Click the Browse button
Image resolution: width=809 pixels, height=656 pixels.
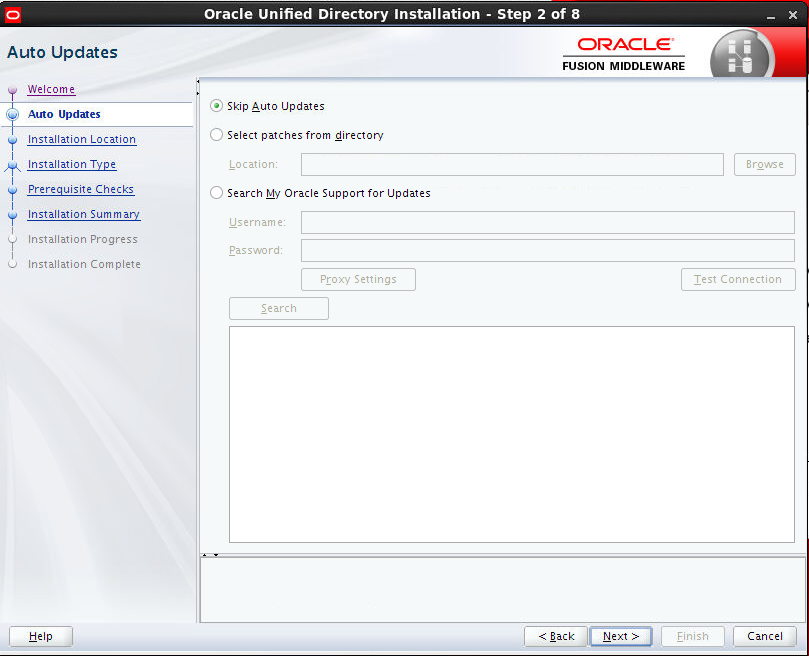coord(764,164)
